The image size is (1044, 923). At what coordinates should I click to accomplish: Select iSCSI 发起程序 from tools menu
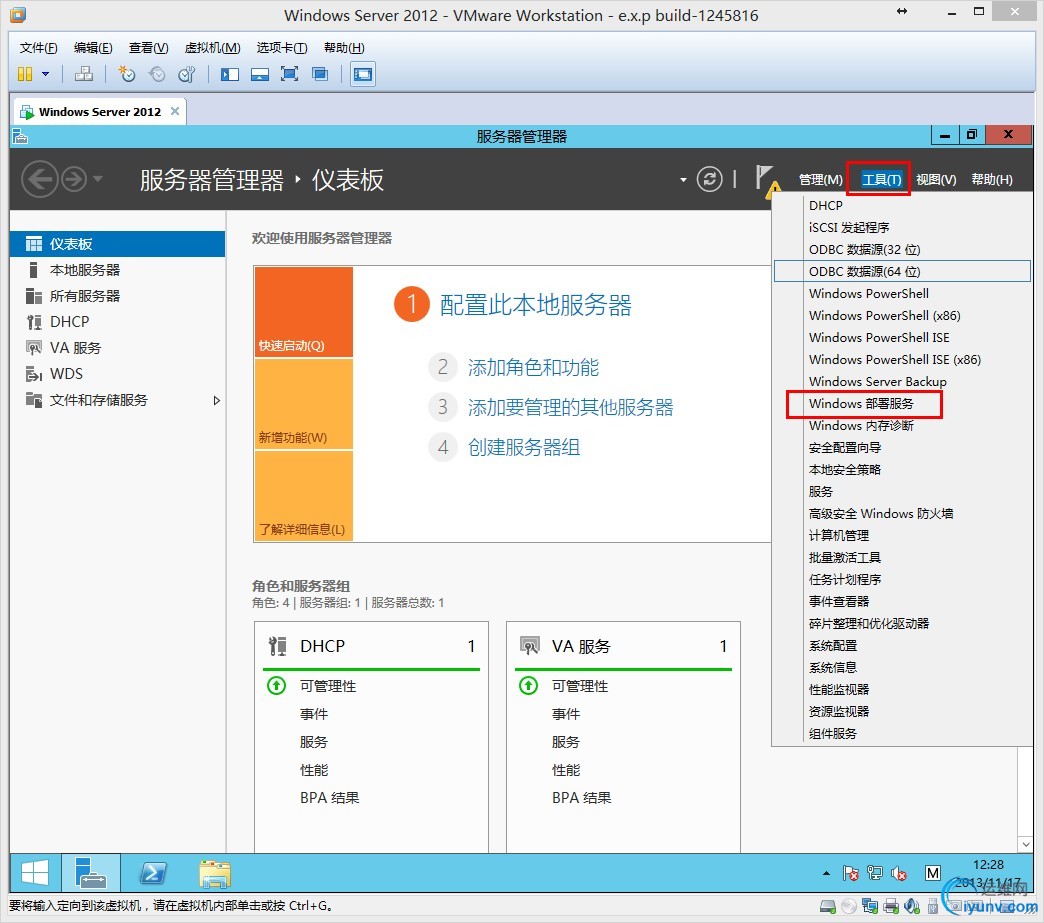tap(849, 227)
